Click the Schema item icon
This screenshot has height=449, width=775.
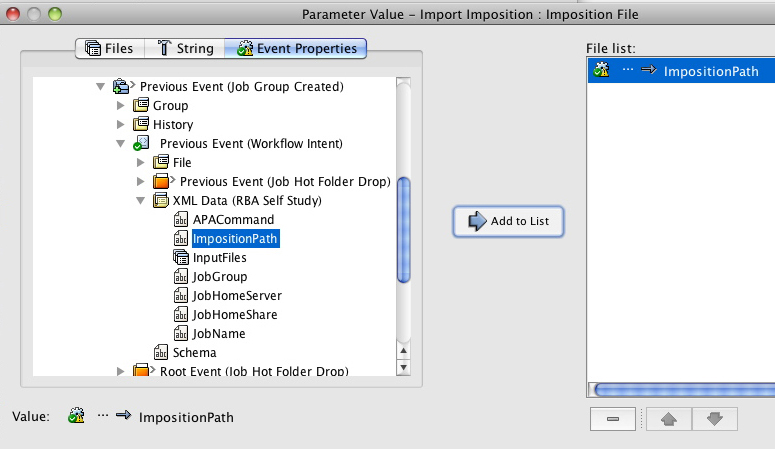point(161,352)
